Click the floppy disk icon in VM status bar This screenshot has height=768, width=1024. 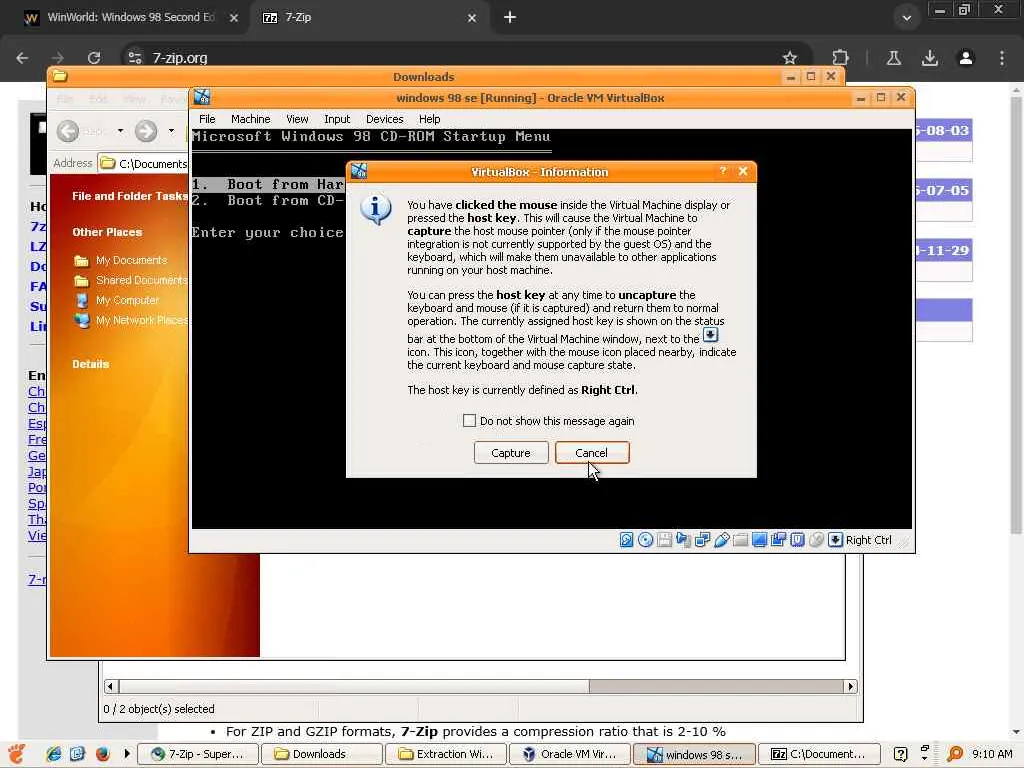[x=664, y=539]
